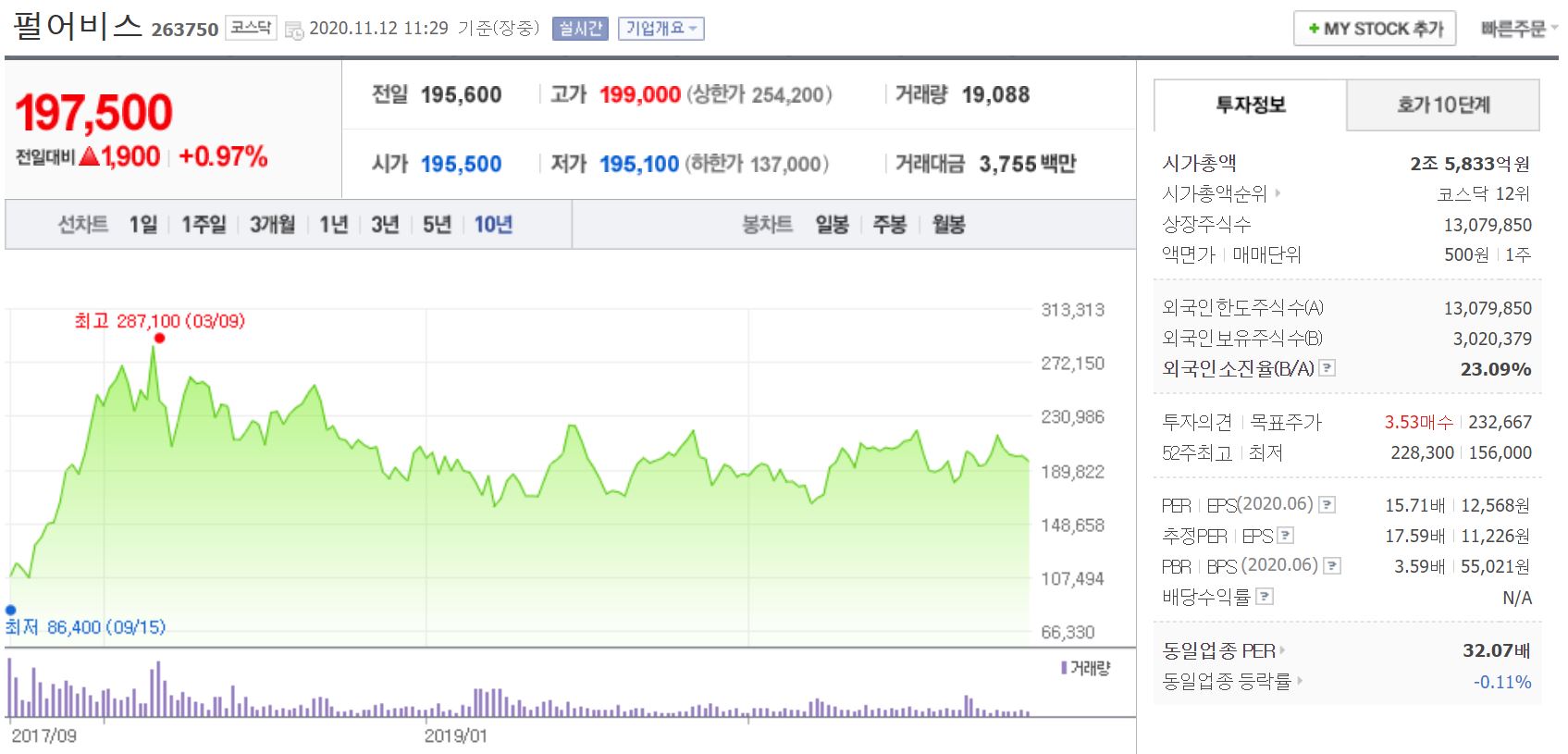The image size is (1568, 754).
Task: Click the MY STOCK 추가 button
Action: pos(1375,29)
